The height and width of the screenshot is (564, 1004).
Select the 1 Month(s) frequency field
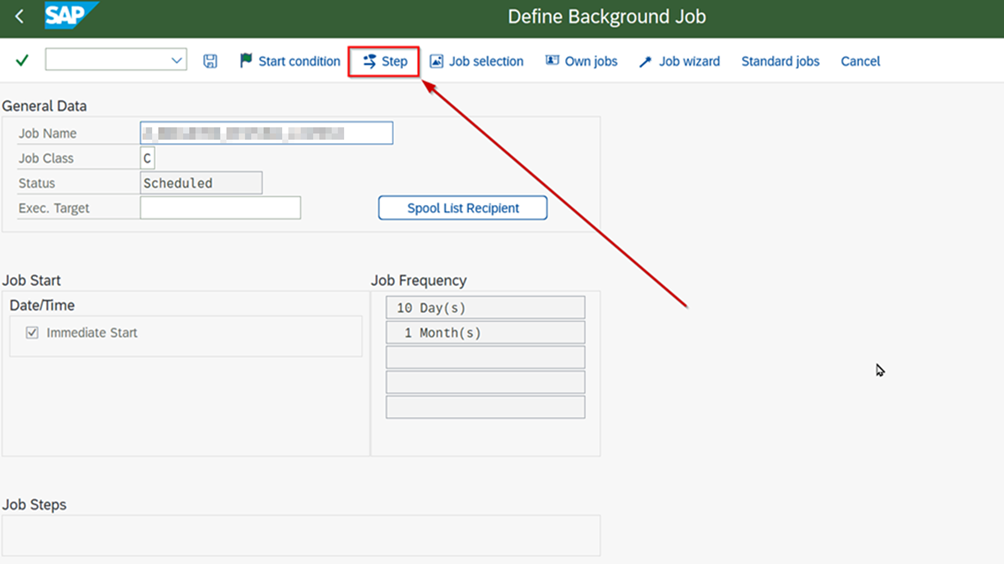tap(485, 332)
